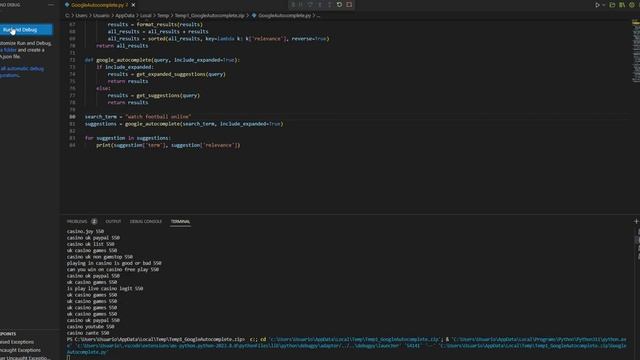Click 'playing in casino is good or bad' output
This screenshot has width=640, height=360.
(x=114, y=263)
